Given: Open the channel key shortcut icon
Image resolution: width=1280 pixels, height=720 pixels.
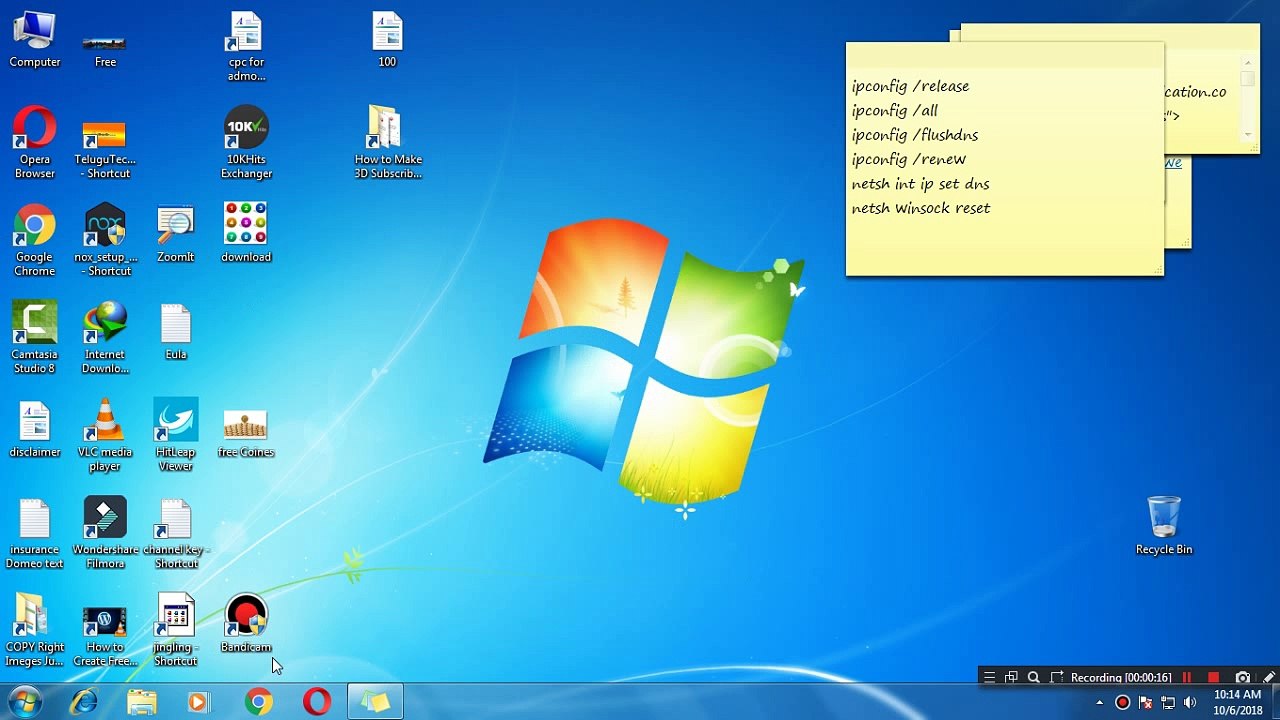Looking at the screenshot, I should point(175,534).
